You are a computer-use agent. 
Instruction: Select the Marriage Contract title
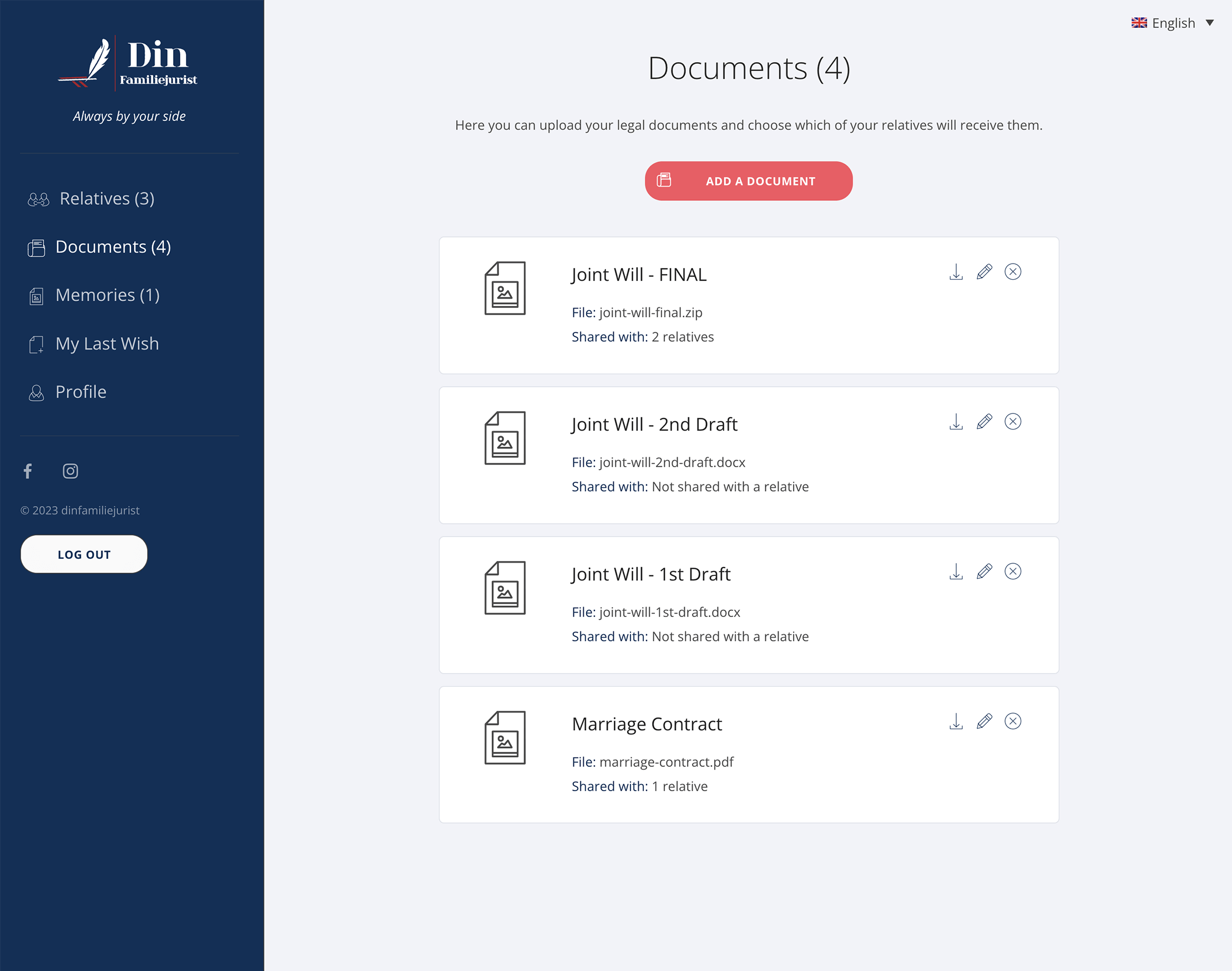pos(647,724)
